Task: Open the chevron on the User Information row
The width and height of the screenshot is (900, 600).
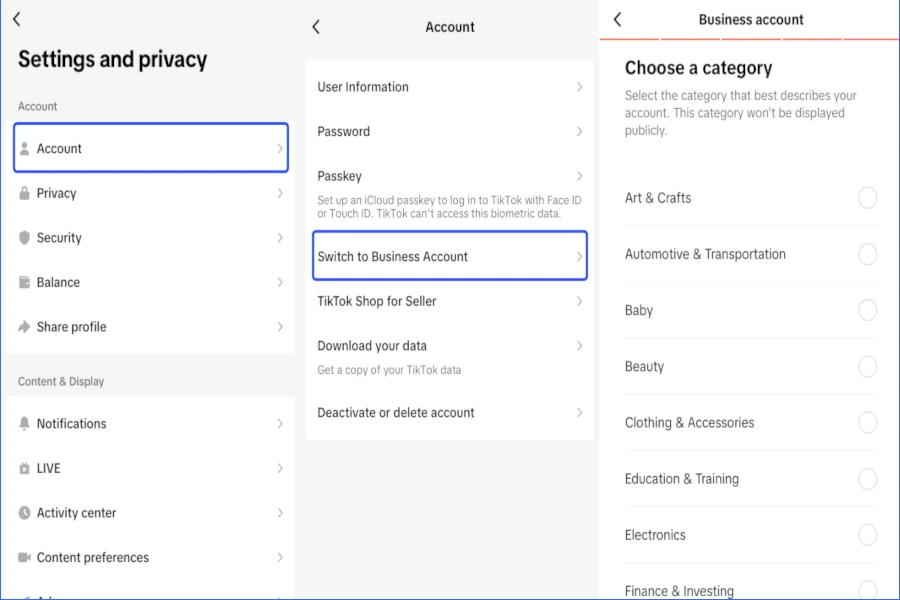Action: pyautogui.click(x=580, y=87)
